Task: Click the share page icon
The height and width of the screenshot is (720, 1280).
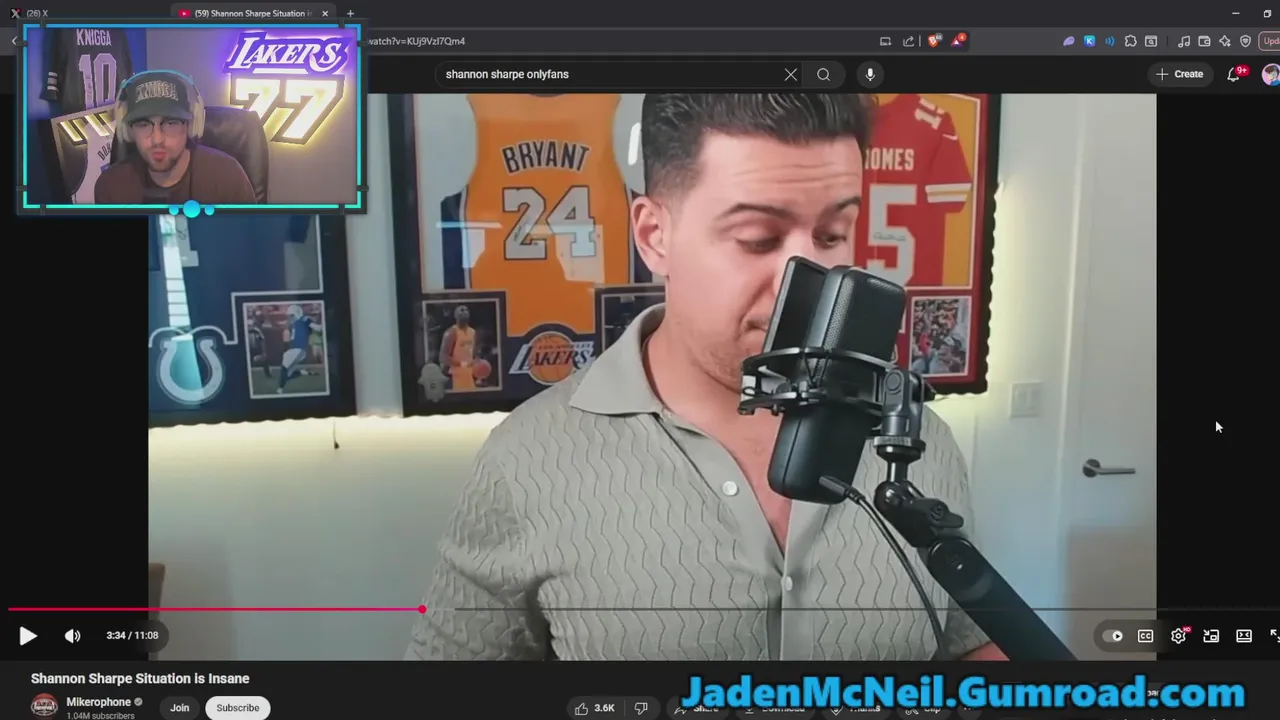Action: [908, 41]
